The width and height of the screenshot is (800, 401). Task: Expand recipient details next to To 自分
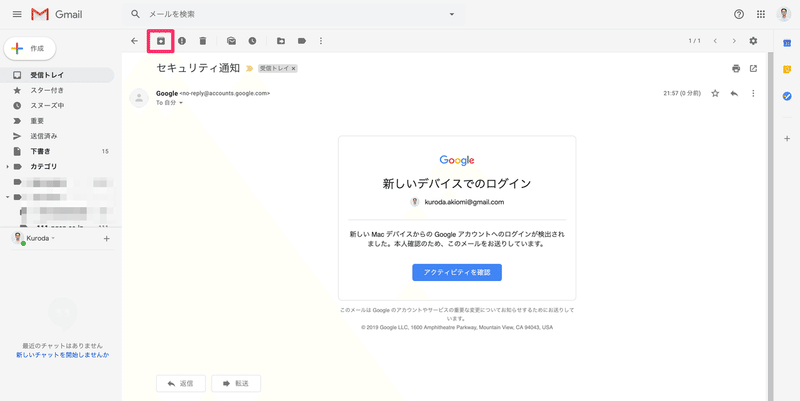pos(181,103)
